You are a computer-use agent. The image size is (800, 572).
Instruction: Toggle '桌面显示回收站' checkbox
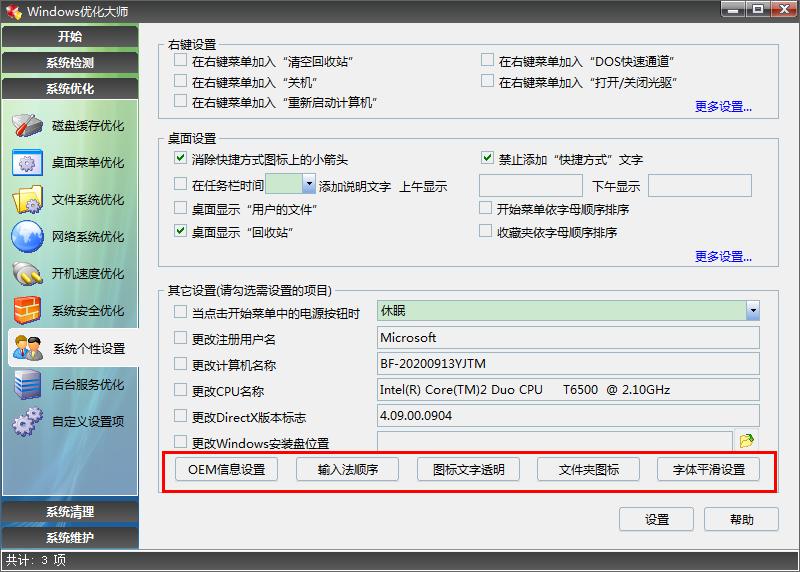181,231
